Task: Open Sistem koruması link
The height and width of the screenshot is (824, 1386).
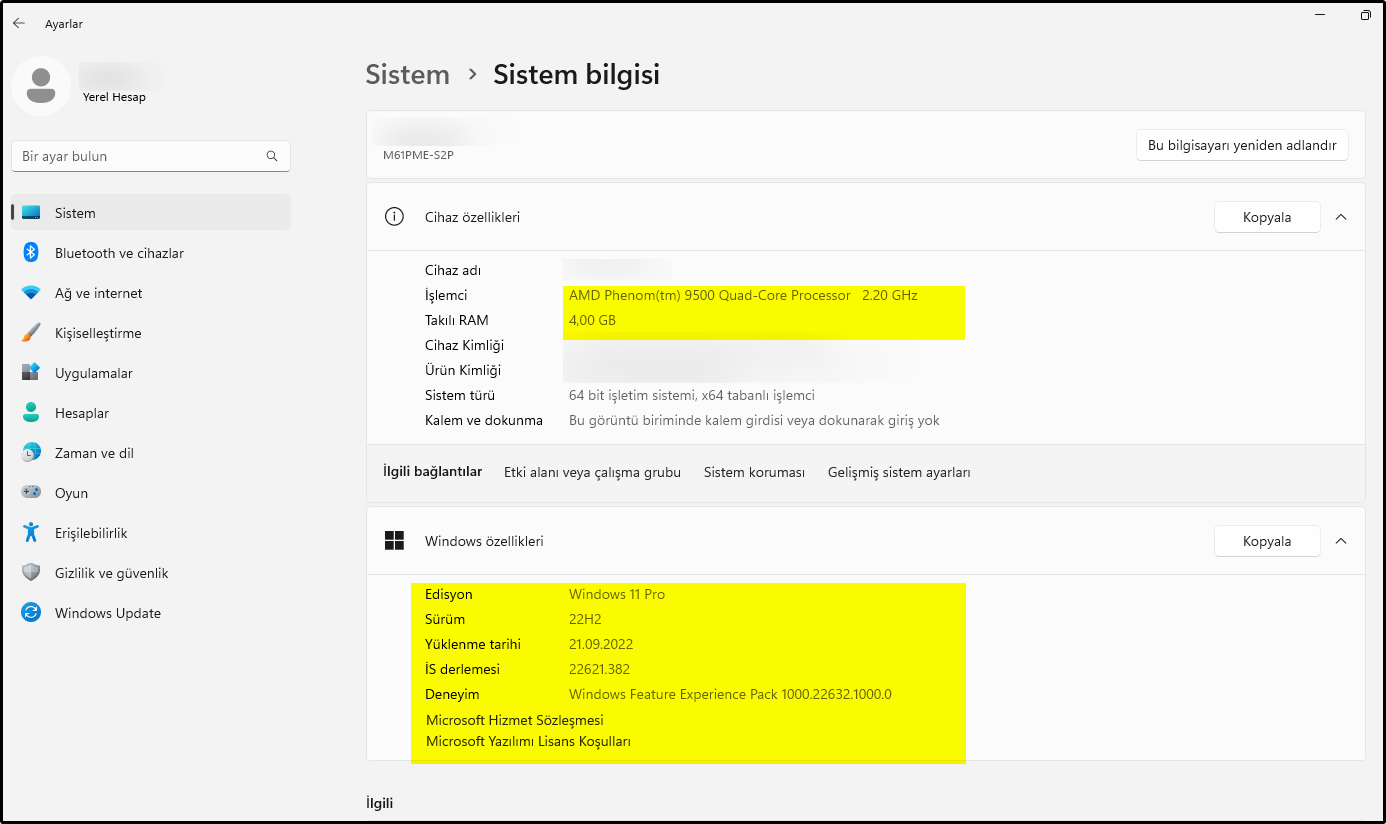Action: tap(754, 472)
